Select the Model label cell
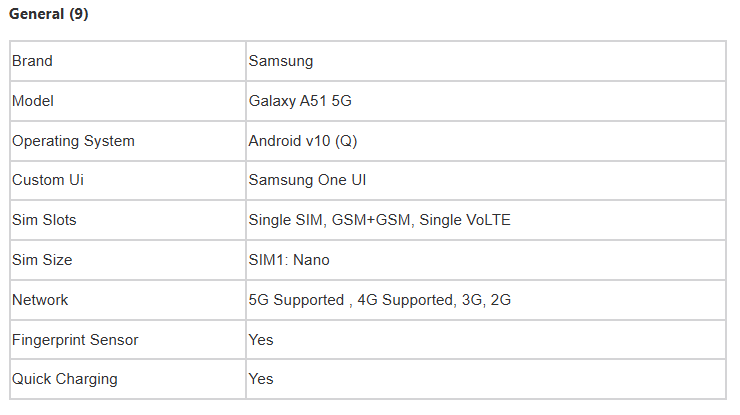This screenshot has width=740, height=415. (33, 101)
